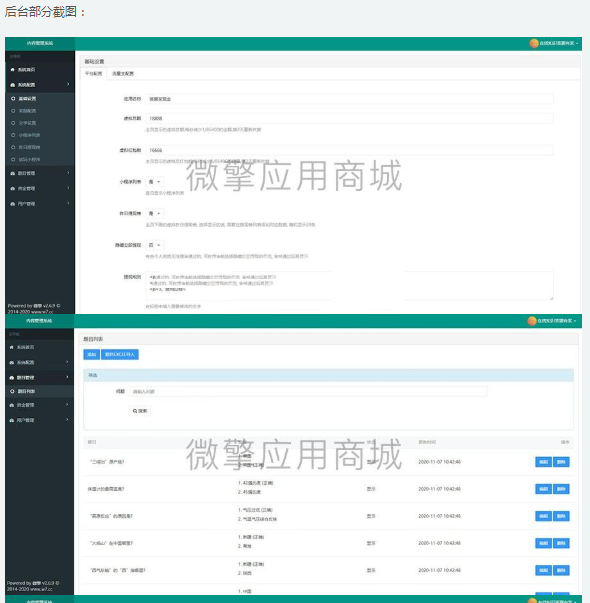Click the circle icon beside the 题目列表 sidebar sub-item
590x603 pixels.
[x=12, y=391]
